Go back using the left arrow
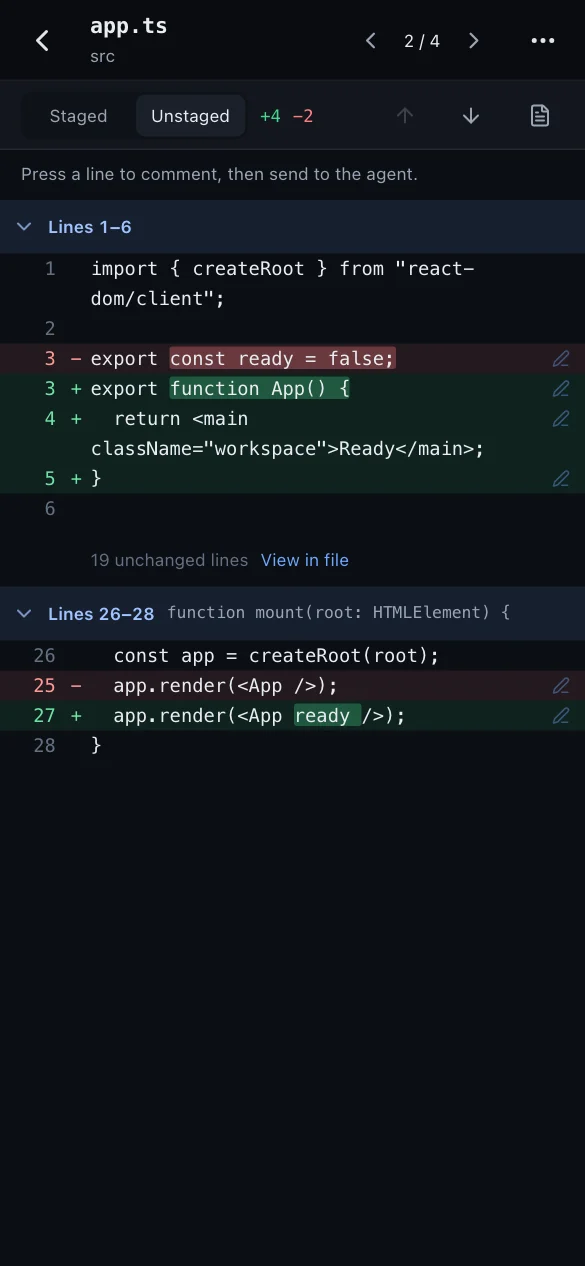The width and height of the screenshot is (585, 1266). click(x=42, y=40)
